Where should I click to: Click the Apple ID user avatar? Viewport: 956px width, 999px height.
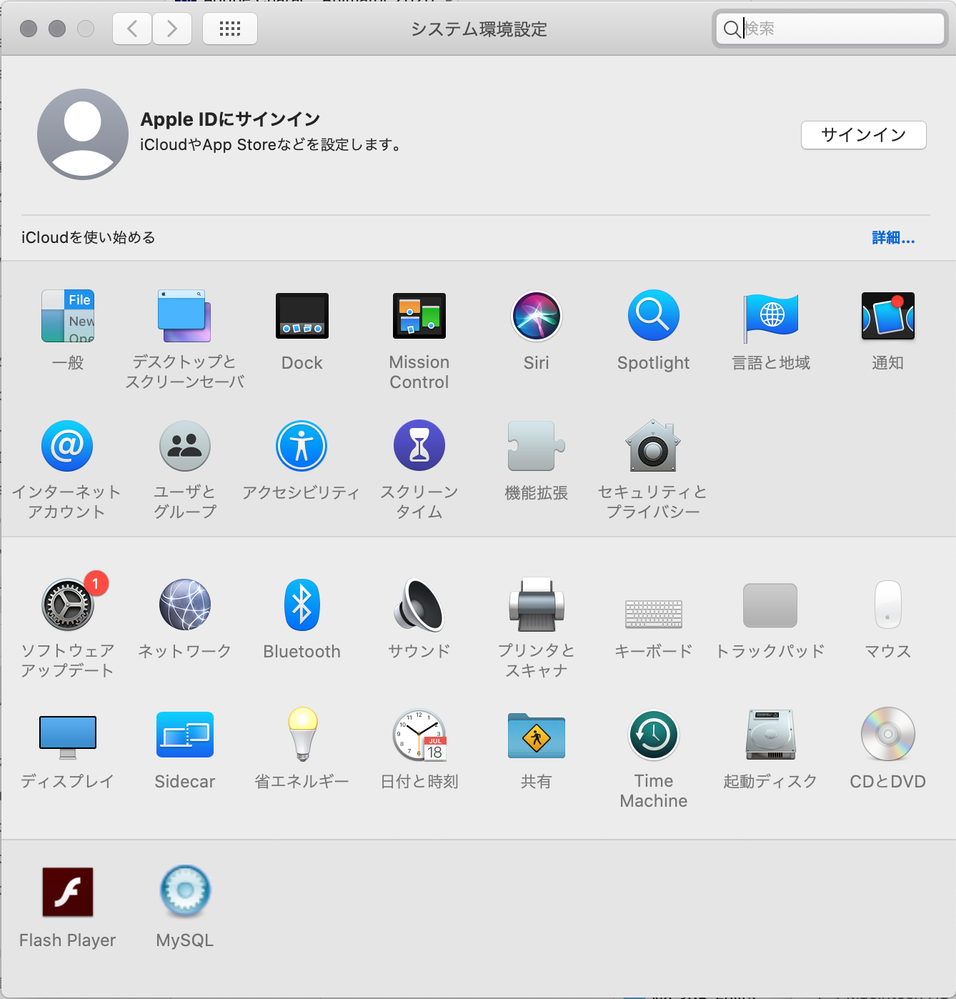pyautogui.click(x=83, y=134)
